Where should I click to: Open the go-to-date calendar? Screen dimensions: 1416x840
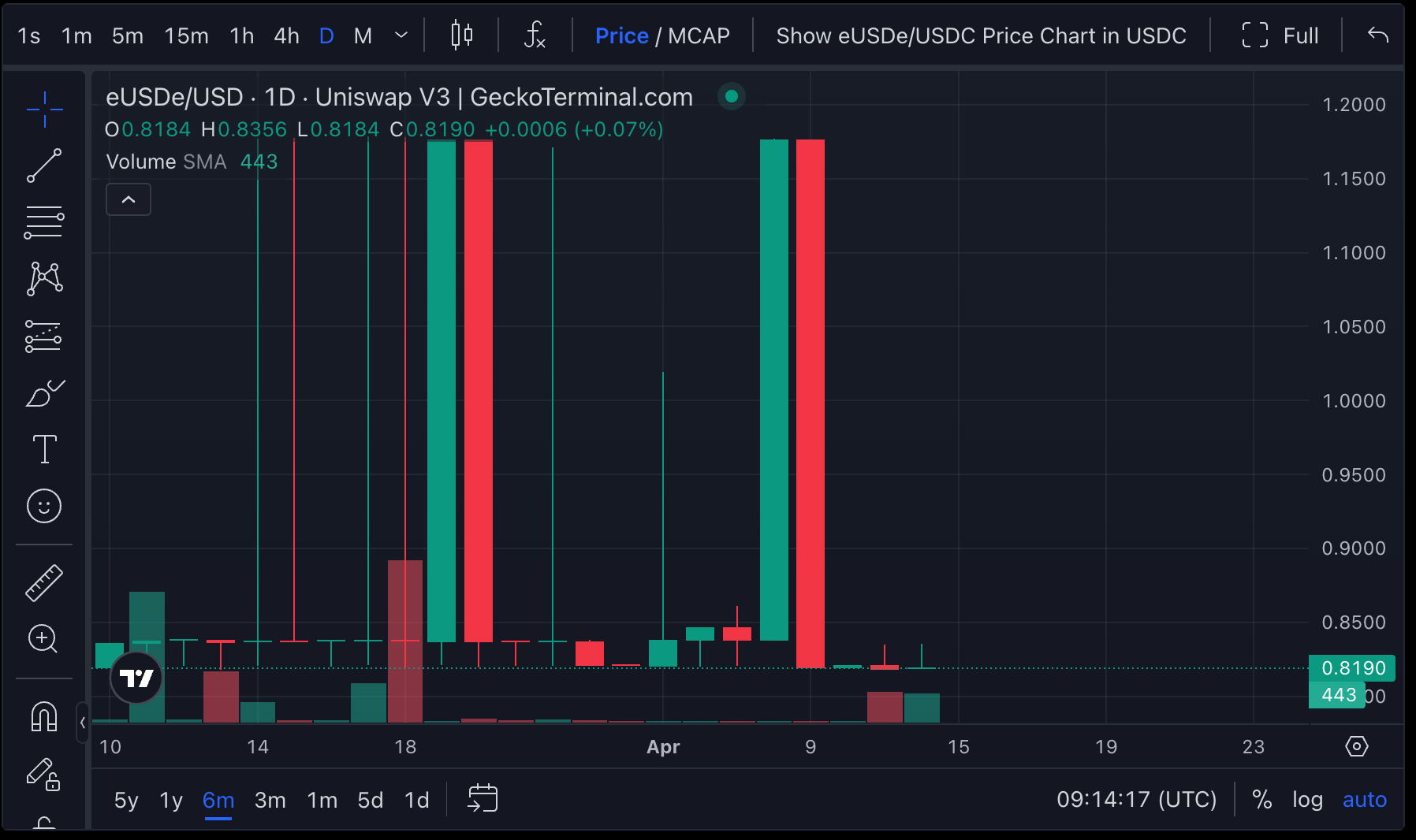[x=482, y=799]
